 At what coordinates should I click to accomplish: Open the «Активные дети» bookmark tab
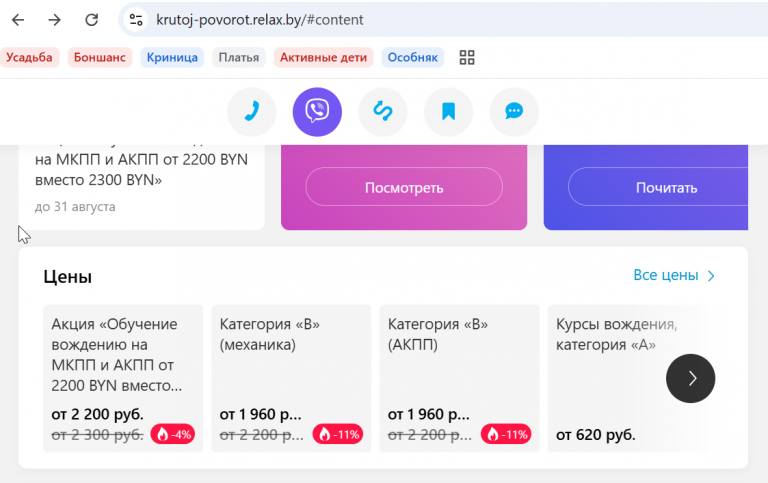coord(323,57)
